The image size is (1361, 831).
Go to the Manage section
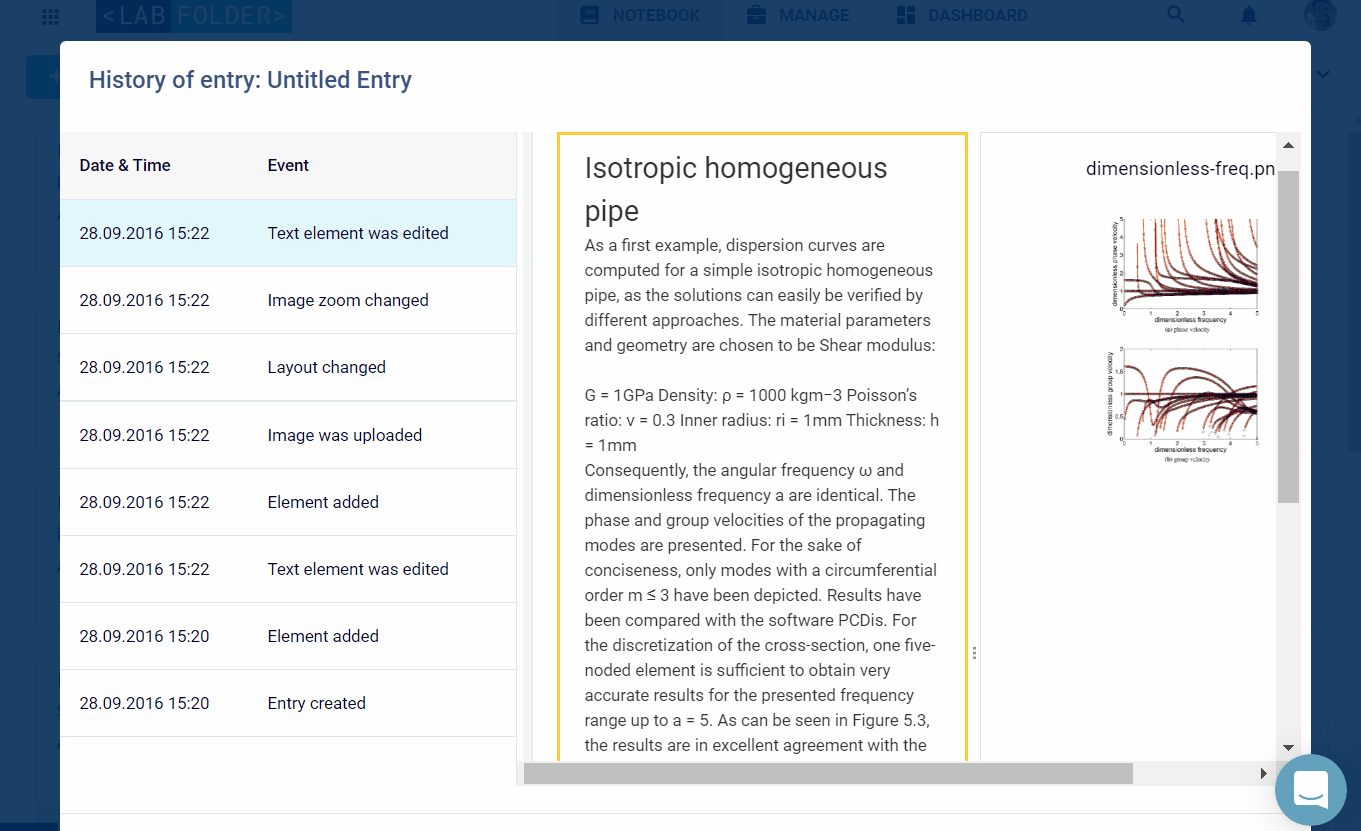(798, 16)
